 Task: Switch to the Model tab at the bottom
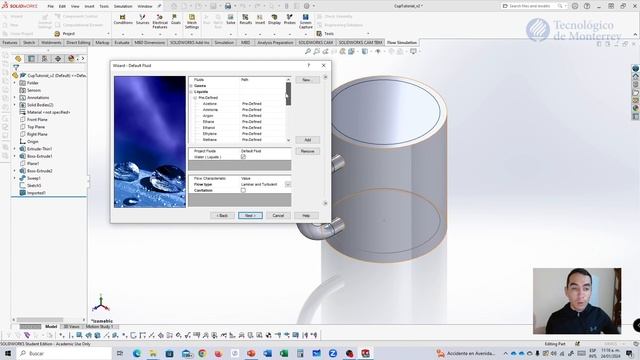[51, 327]
